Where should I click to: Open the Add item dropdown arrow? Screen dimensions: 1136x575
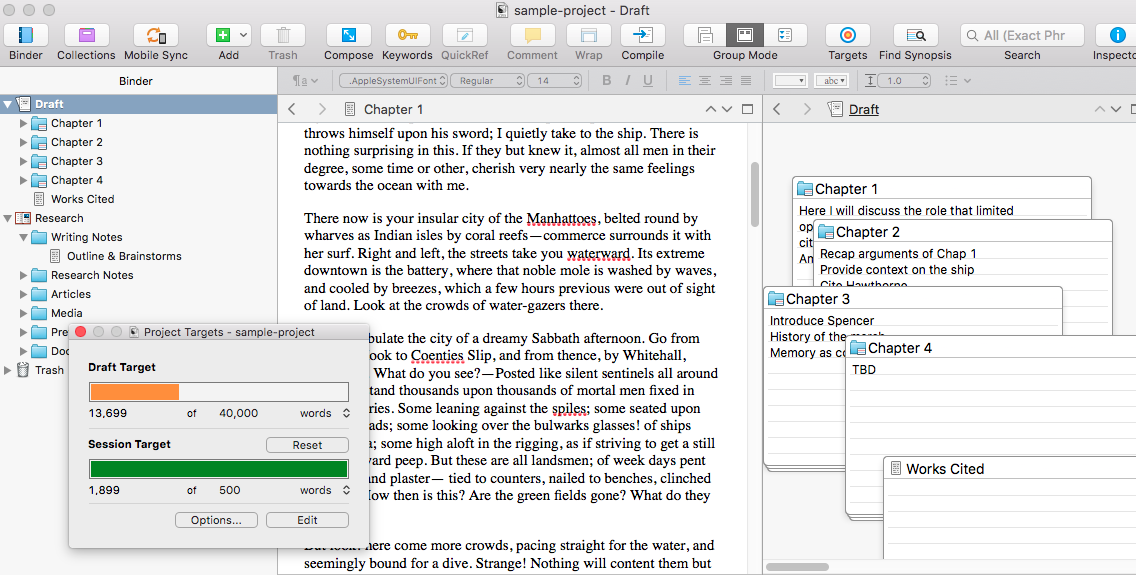coord(244,36)
